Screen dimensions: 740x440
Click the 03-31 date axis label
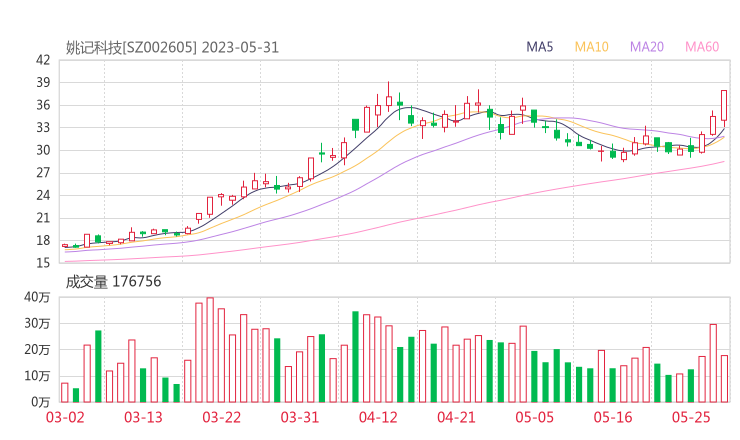click(300, 417)
